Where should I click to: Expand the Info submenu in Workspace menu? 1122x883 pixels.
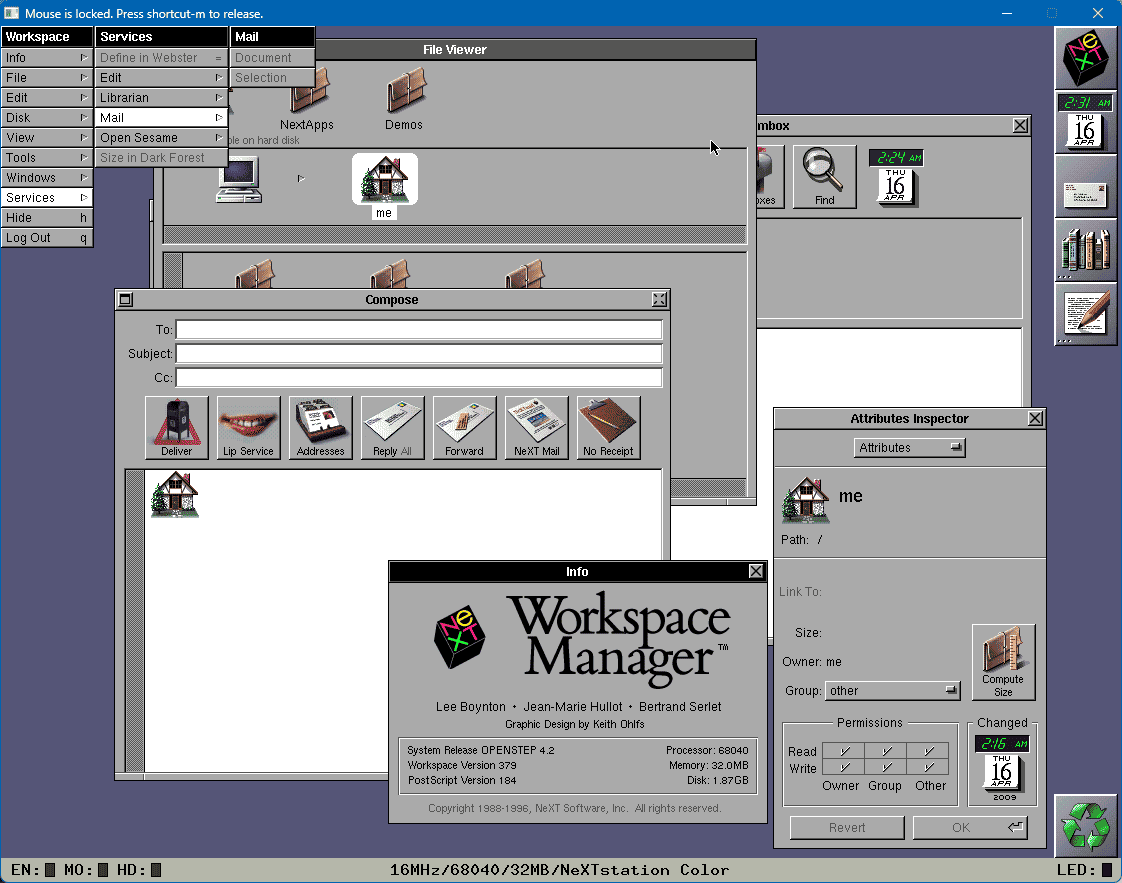[x=47, y=57]
